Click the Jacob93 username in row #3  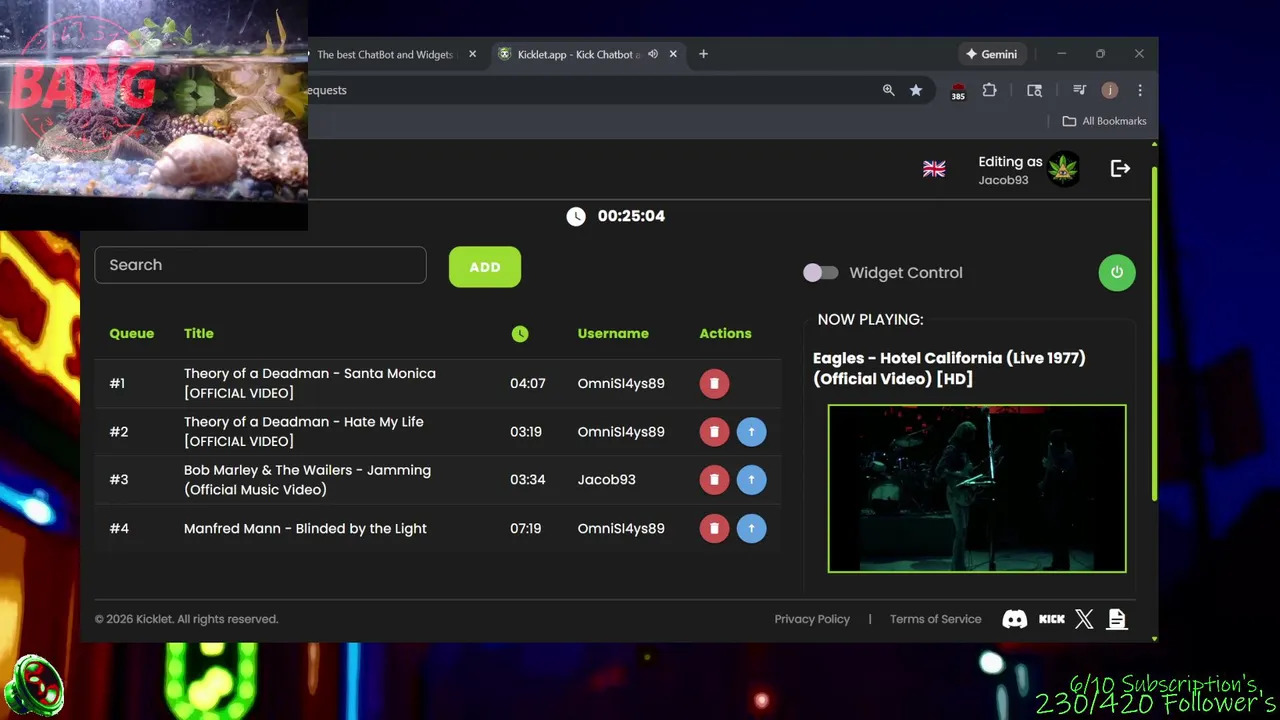[x=606, y=480]
